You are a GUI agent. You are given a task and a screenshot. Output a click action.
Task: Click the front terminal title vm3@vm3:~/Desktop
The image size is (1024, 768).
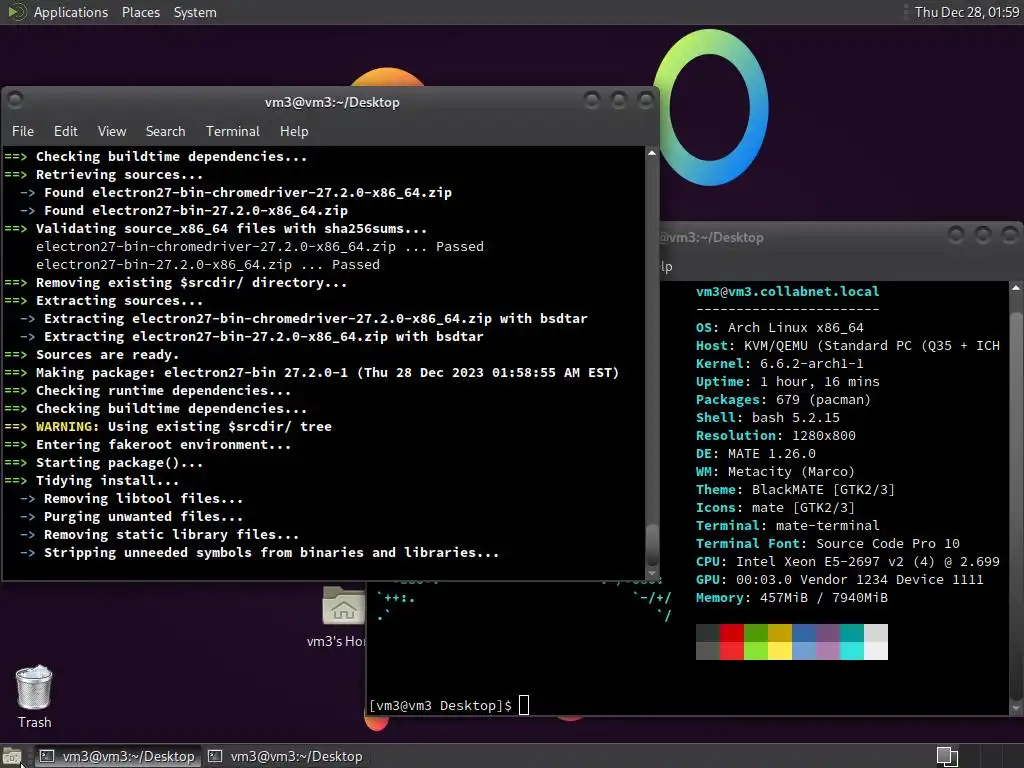(x=332, y=102)
